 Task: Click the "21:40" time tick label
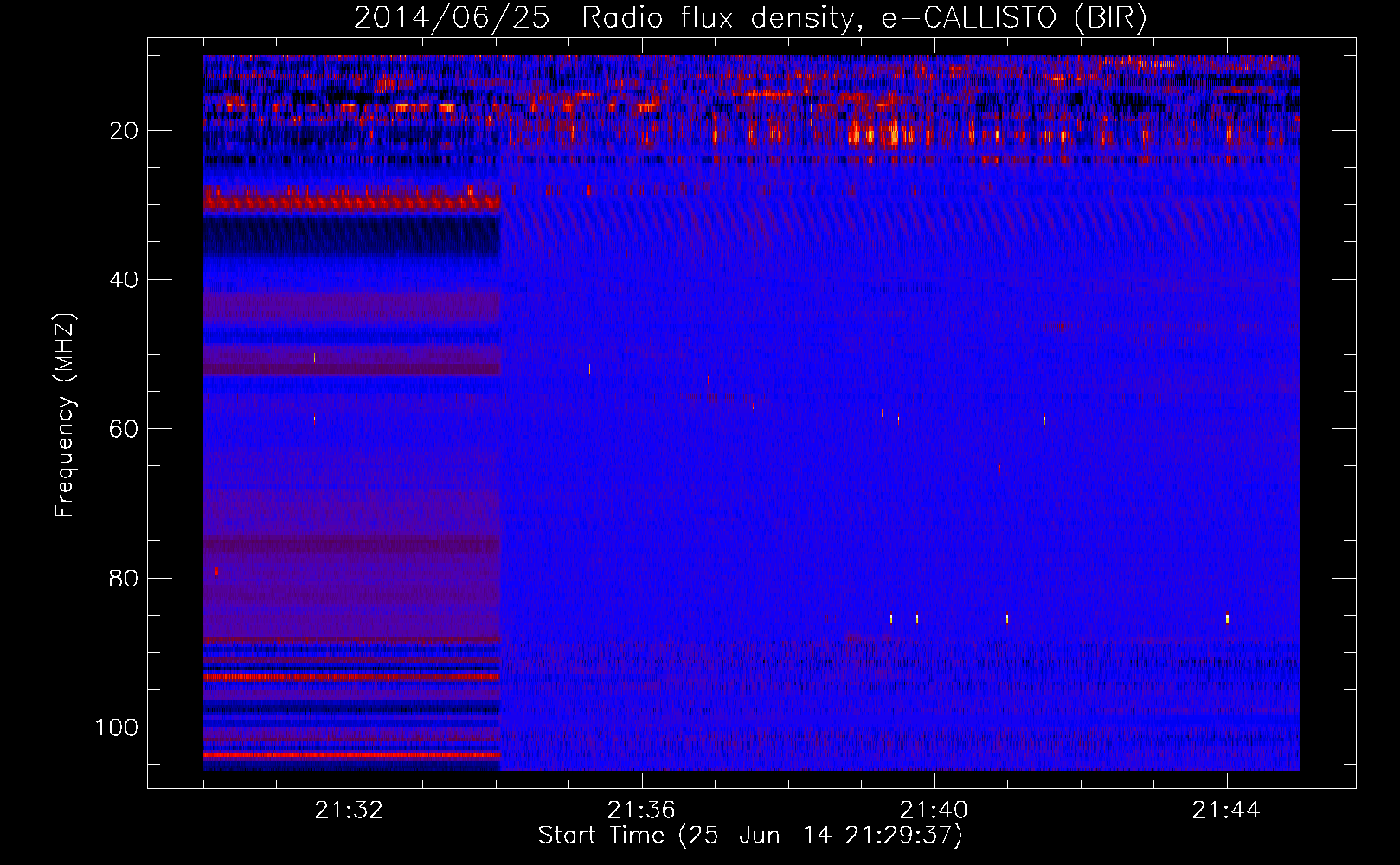(934, 811)
